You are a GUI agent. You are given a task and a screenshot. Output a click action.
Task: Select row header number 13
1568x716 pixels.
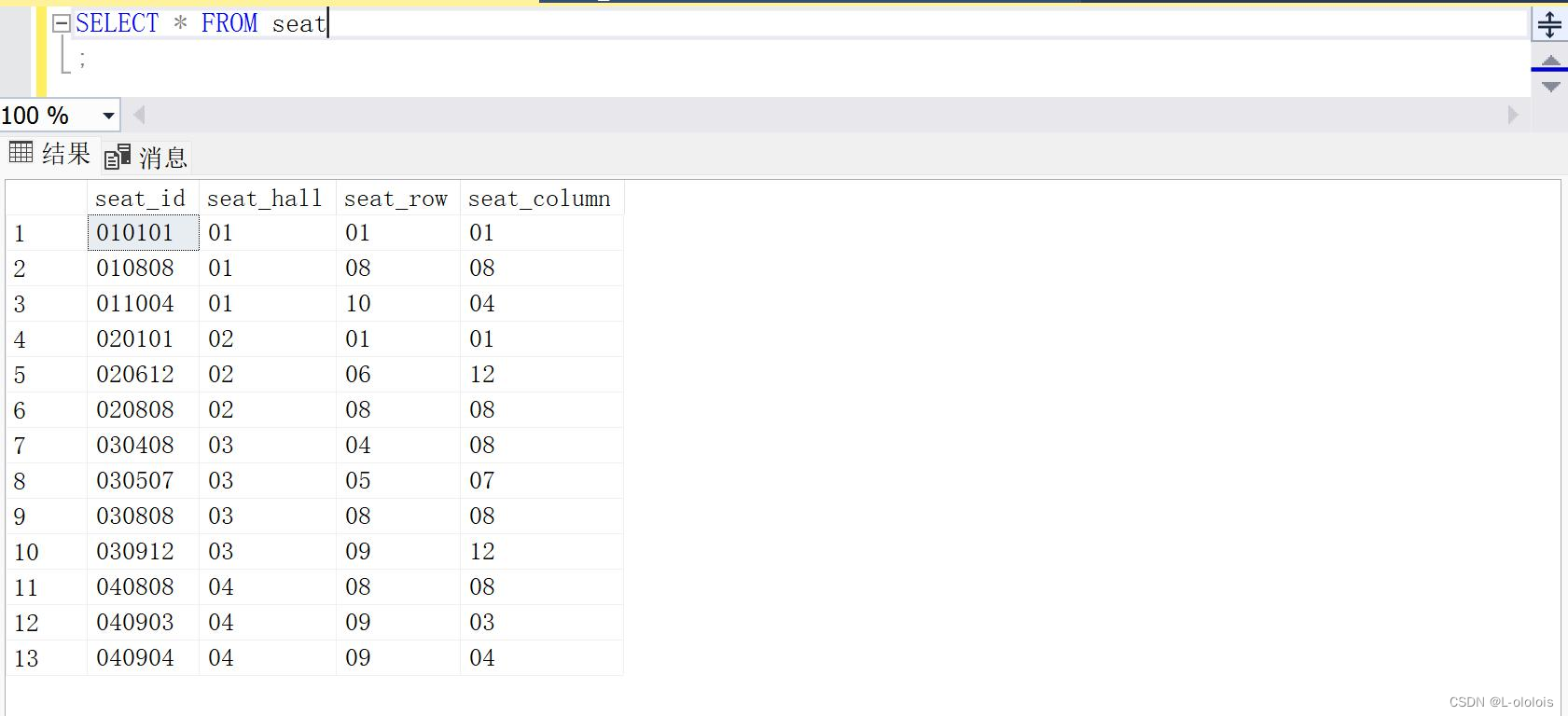click(47, 658)
